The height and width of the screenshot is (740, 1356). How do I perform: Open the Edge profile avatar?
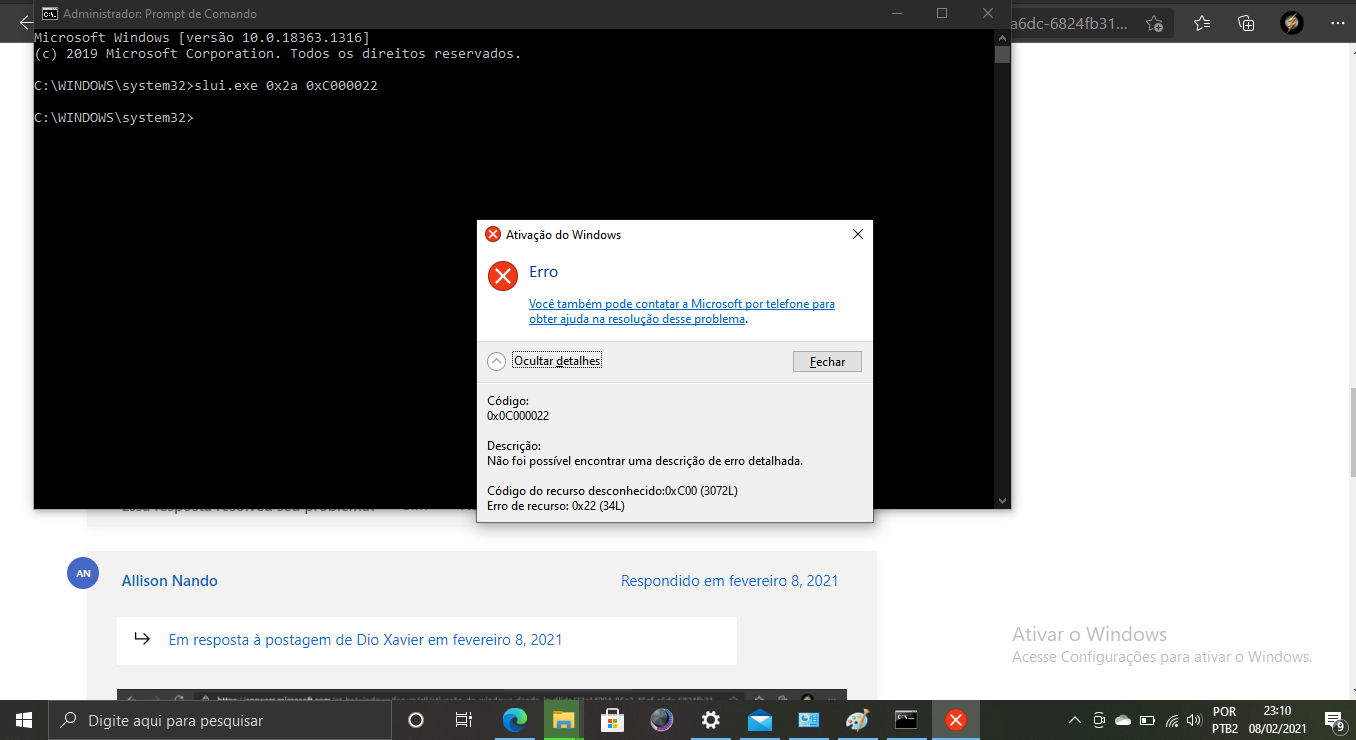(1291, 23)
